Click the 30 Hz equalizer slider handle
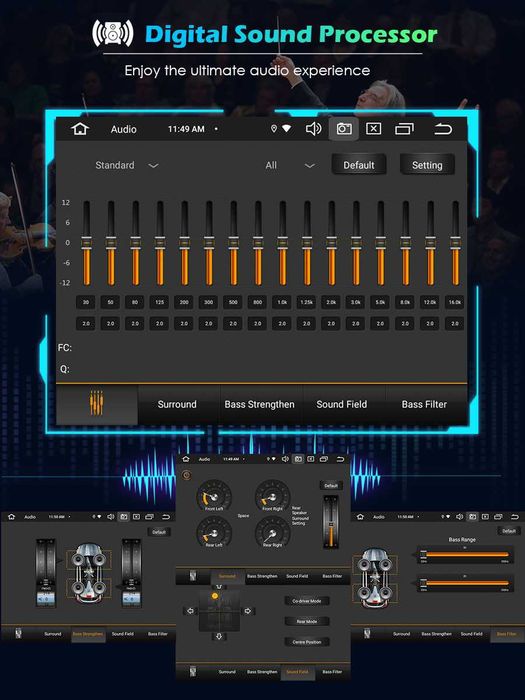The width and height of the screenshot is (525, 700). tap(86, 243)
